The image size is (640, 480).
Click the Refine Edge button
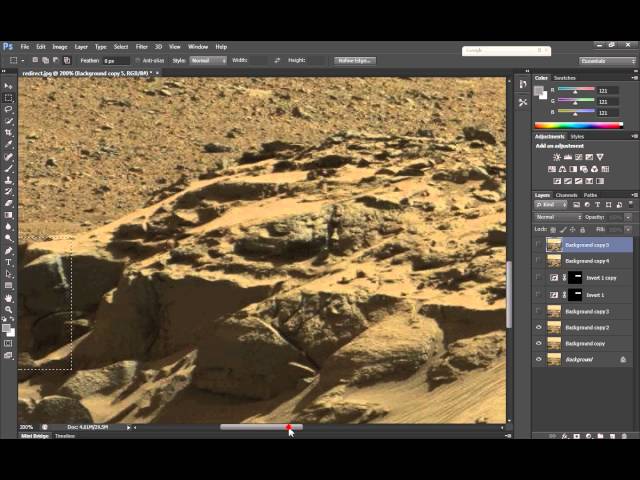(x=355, y=60)
